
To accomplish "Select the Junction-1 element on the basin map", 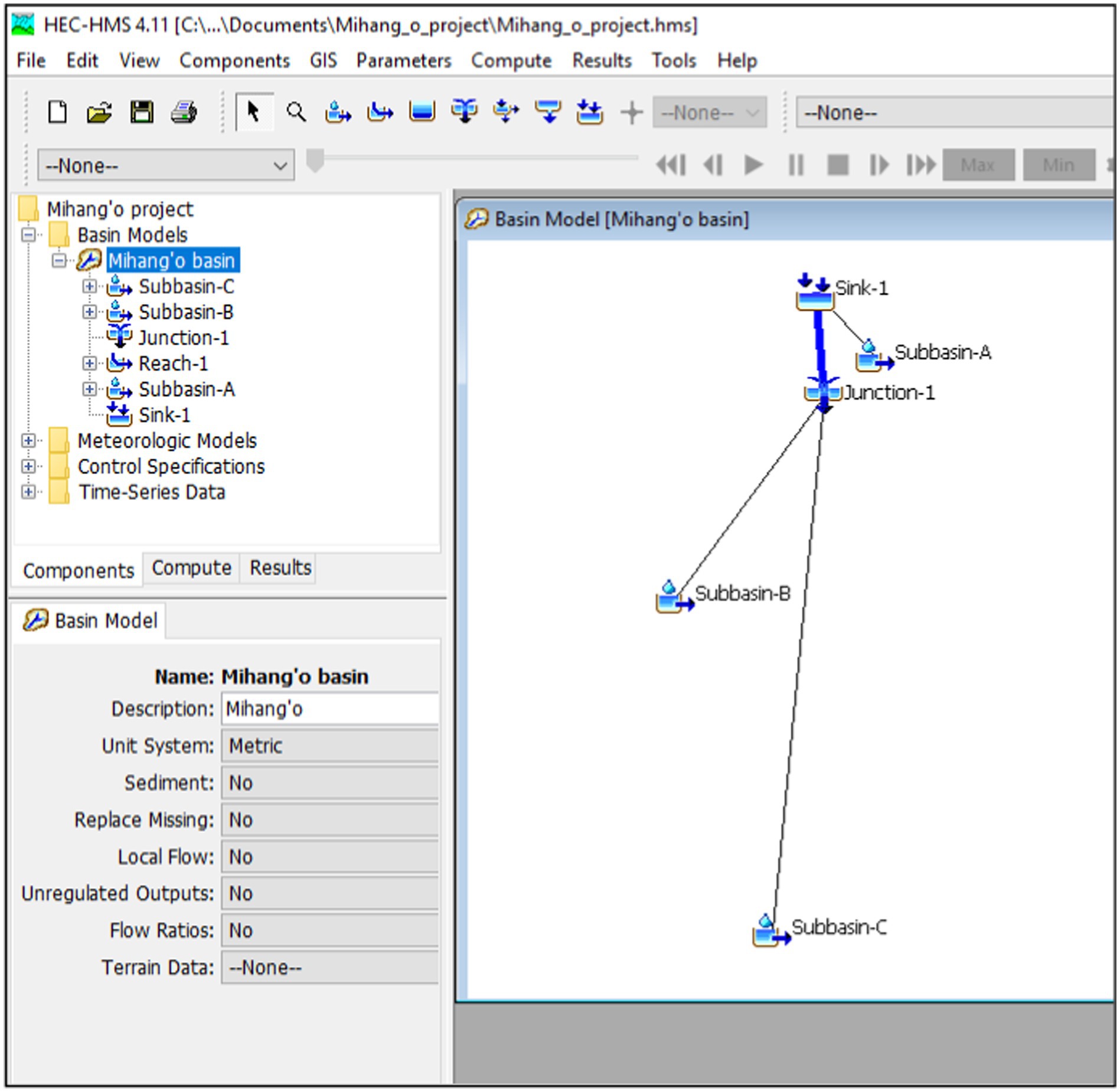I will tap(823, 393).
